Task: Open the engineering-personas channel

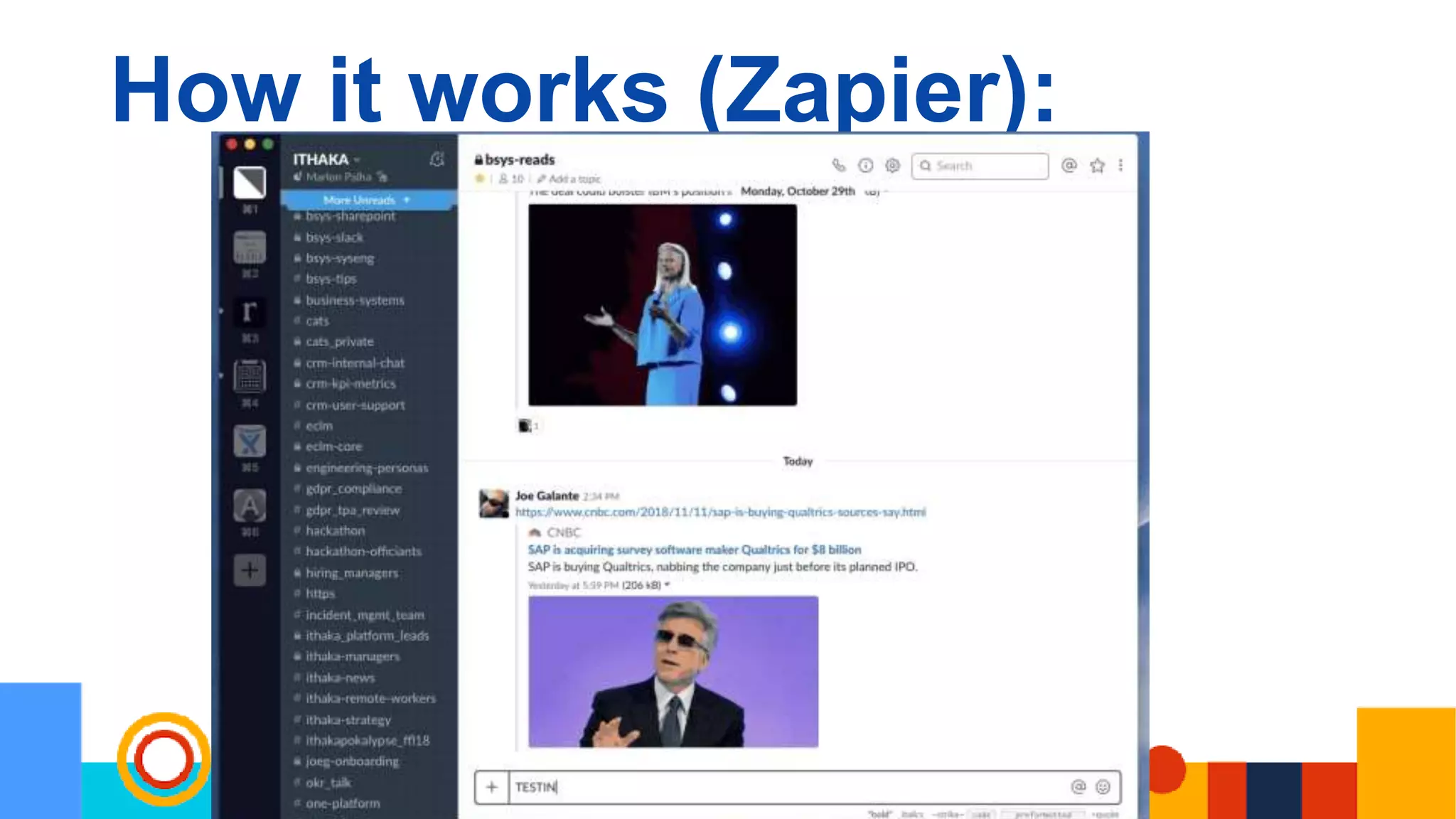Action: click(x=367, y=468)
